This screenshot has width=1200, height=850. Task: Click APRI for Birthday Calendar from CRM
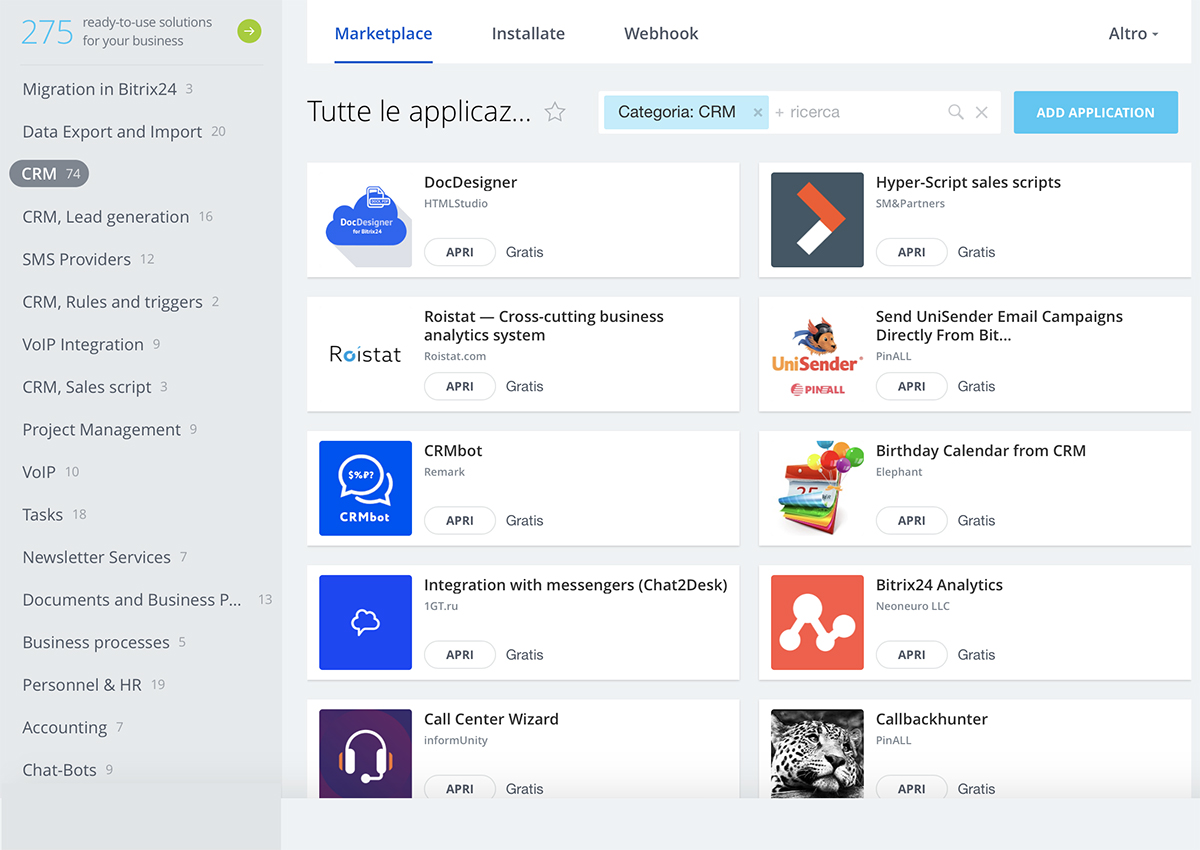pos(912,520)
